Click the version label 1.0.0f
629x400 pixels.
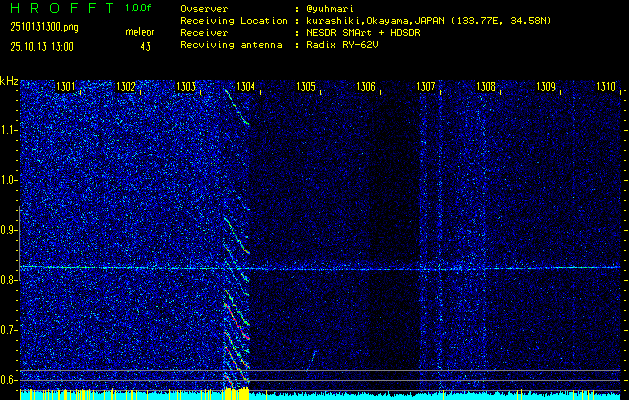[138, 8]
